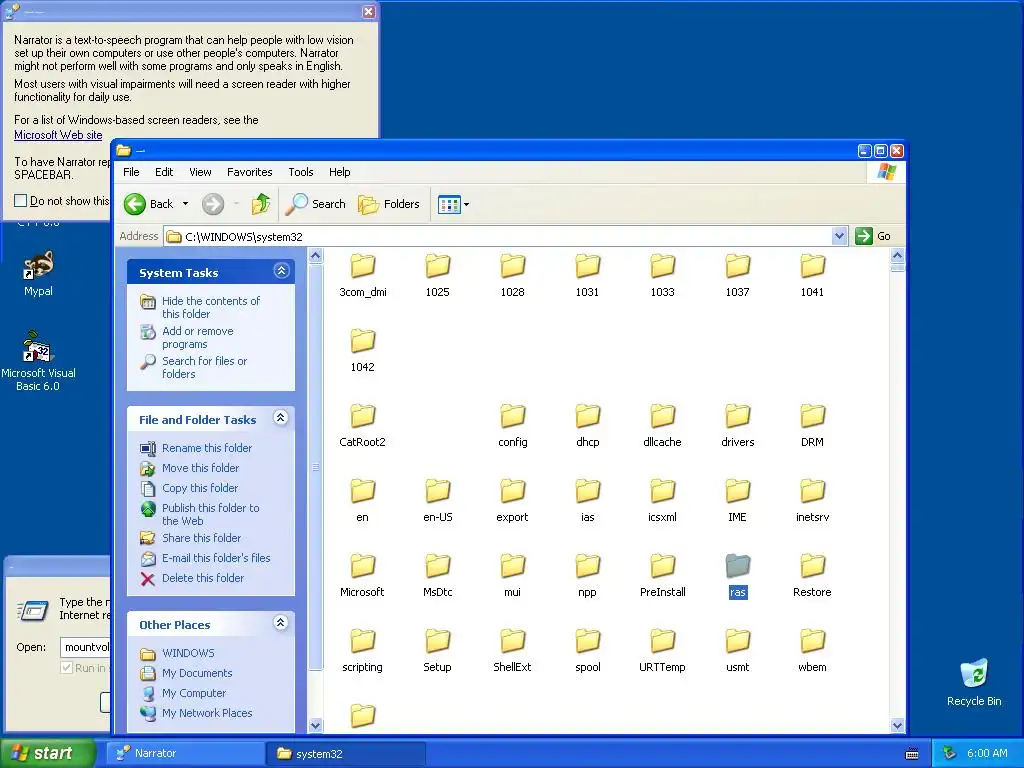
Task: Select Microsoft Visual Basic 6.0 desktop icon
Action: pyautogui.click(x=39, y=360)
